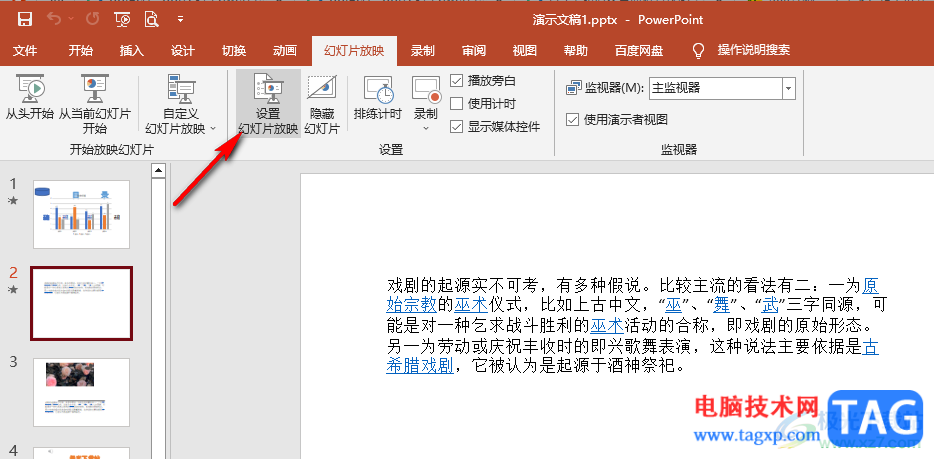The height and width of the screenshot is (459, 934).
Task: Select slide 3 thumbnail with photo
Action: click(82, 392)
